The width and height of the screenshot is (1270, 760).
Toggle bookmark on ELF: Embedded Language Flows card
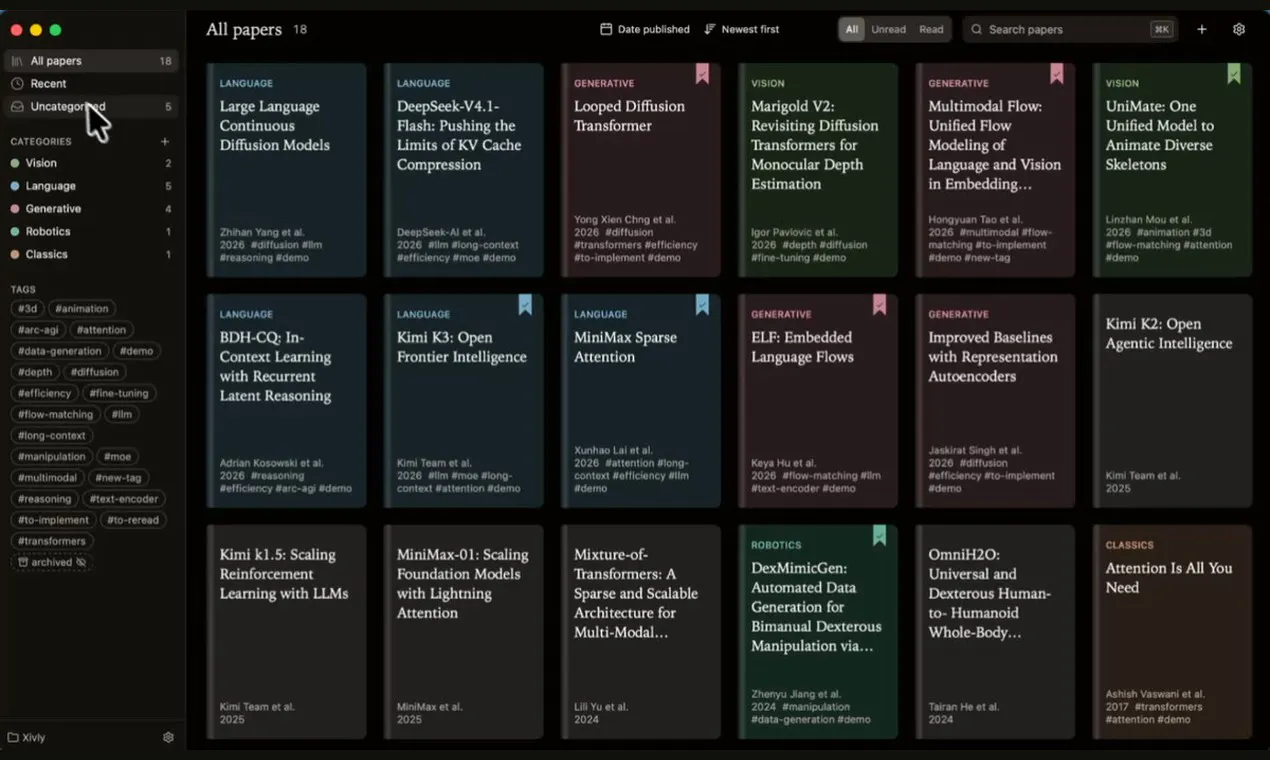tap(879, 304)
